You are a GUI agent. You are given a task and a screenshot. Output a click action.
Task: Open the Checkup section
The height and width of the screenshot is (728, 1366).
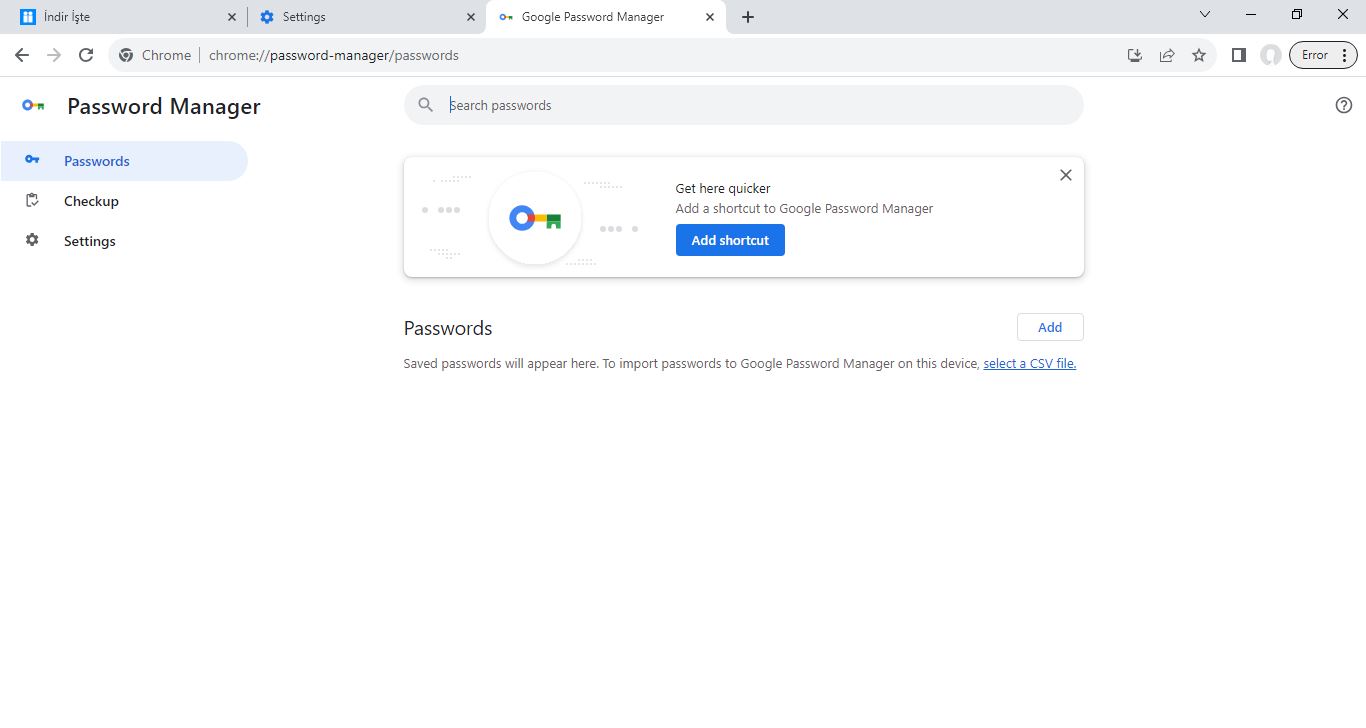tap(124, 201)
